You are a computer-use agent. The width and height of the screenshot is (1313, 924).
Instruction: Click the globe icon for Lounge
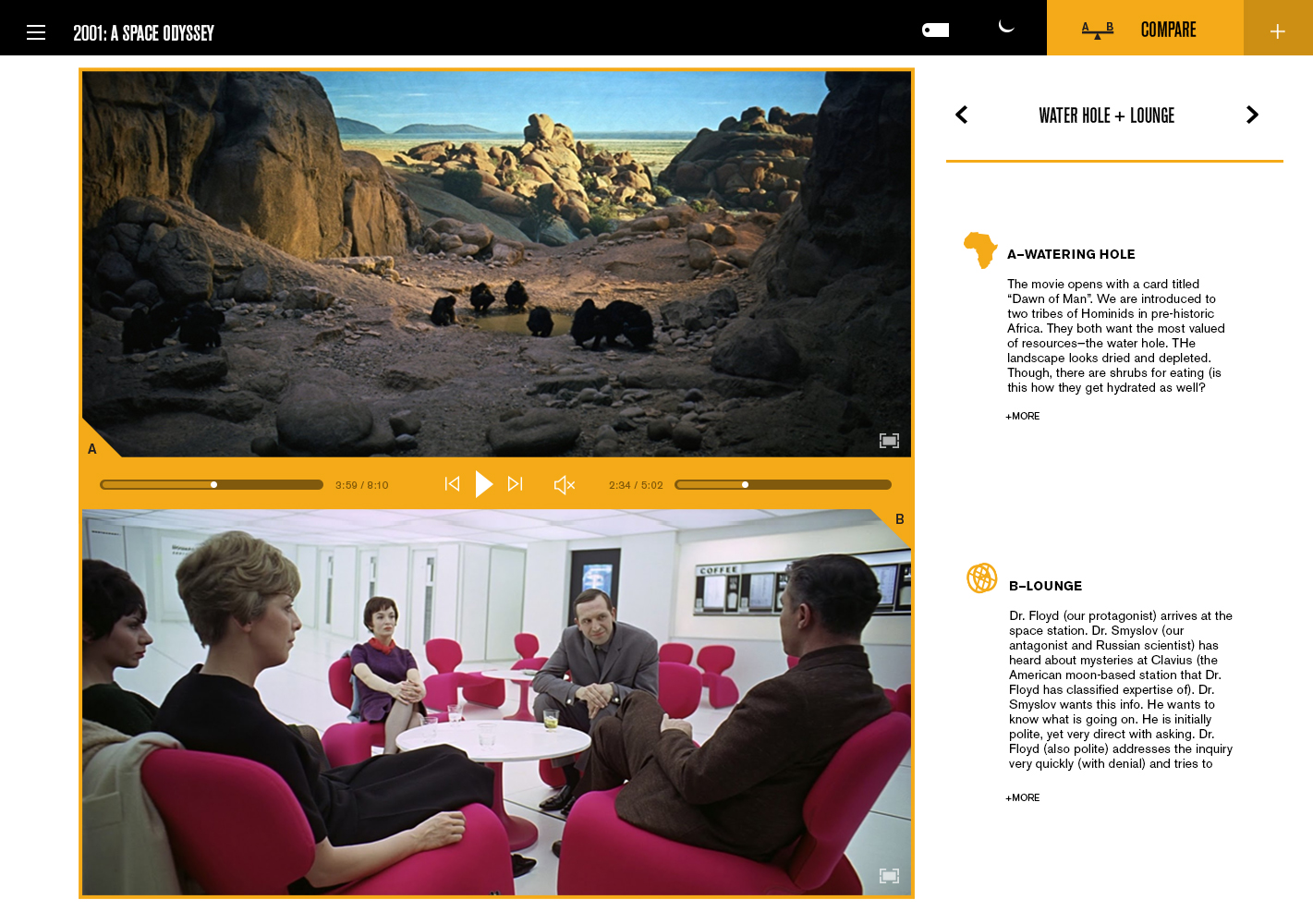(x=981, y=578)
